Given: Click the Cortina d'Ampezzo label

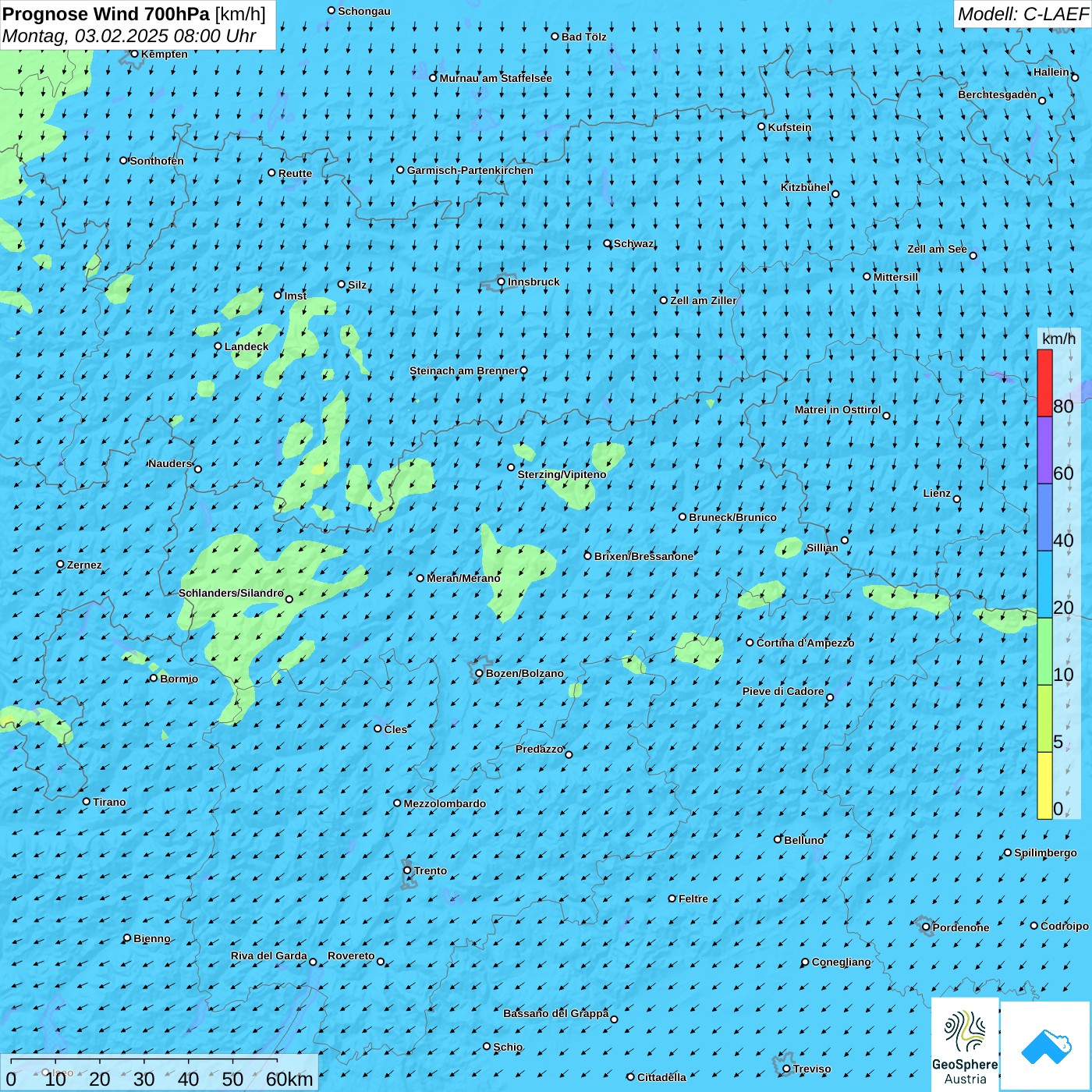Looking at the screenshot, I should pyautogui.click(x=805, y=643).
